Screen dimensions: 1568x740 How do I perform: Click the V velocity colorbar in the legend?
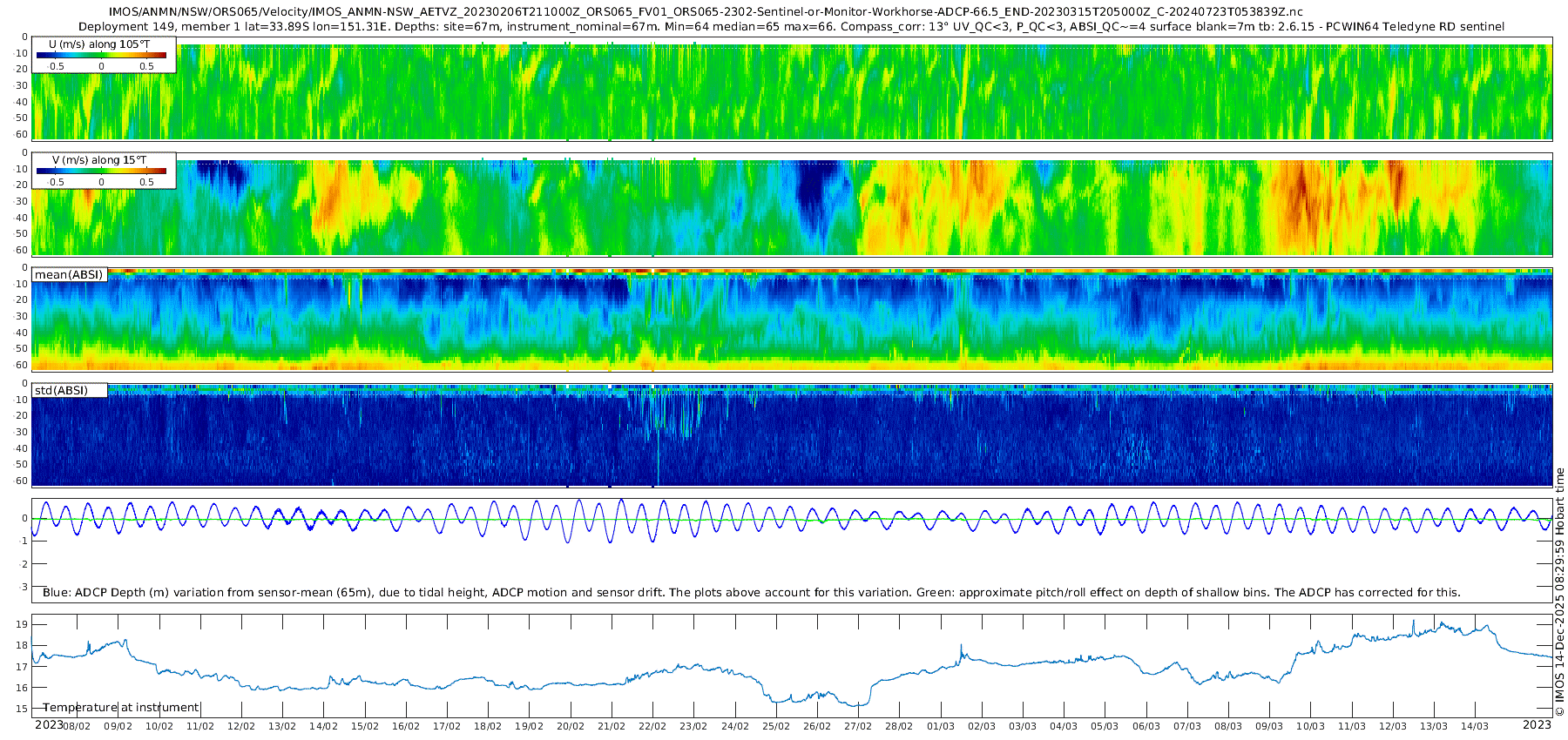(x=101, y=171)
